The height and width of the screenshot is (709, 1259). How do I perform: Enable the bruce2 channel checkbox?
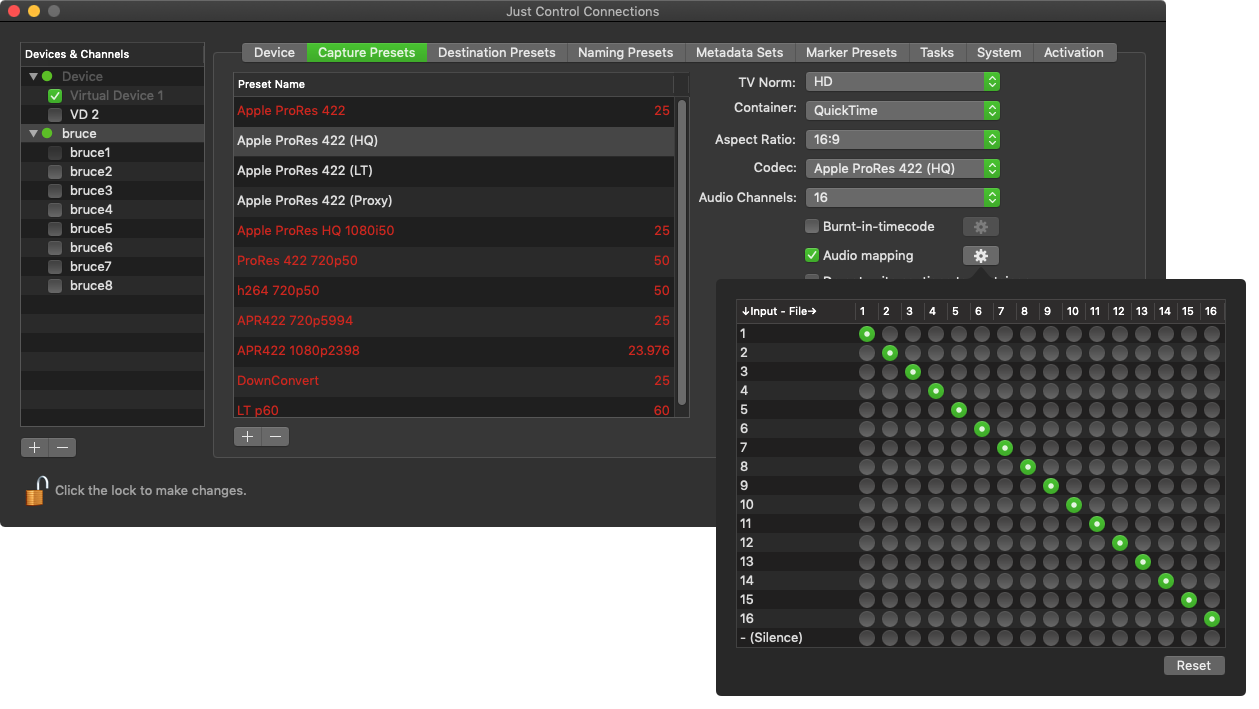click(x=55, y=172)
